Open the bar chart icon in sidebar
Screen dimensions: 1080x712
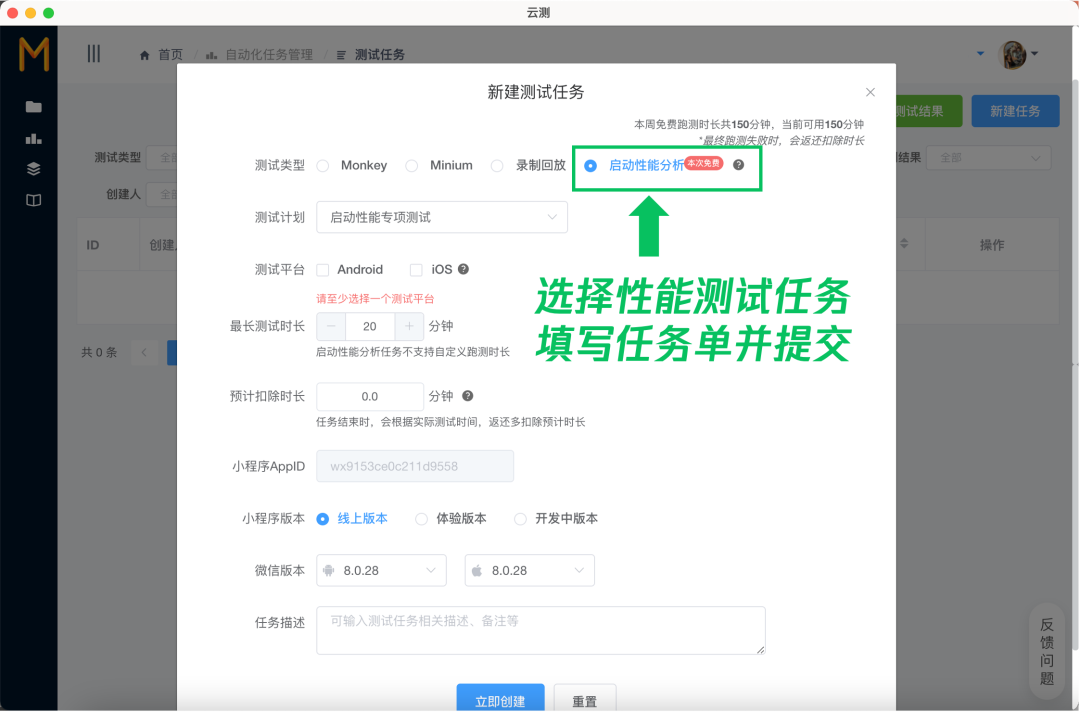pyautogui.click(x=33, y=138)
